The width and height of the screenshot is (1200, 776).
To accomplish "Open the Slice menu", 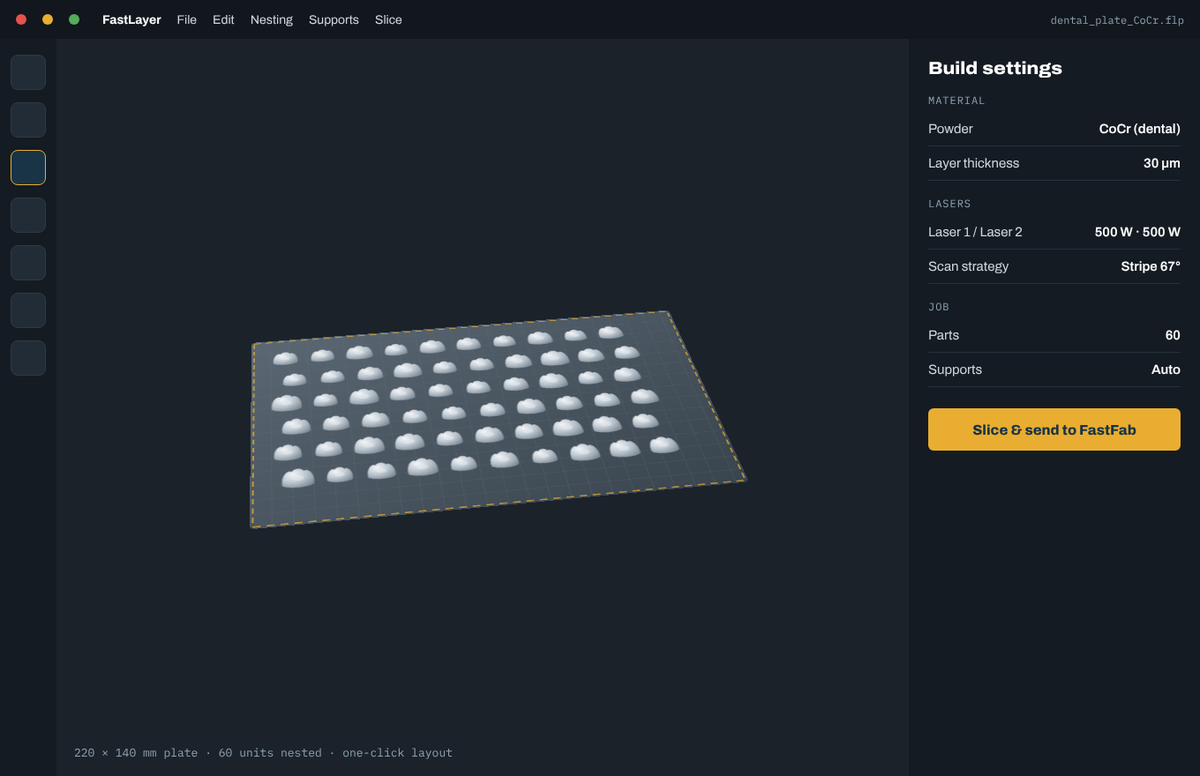I will pyautogui.click(x=389, y=20).
